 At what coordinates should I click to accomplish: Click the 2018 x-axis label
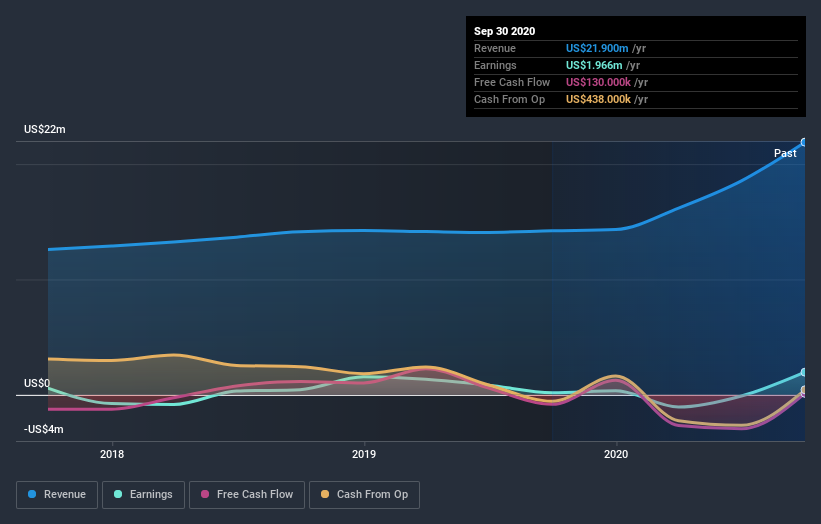click(112, 454)
